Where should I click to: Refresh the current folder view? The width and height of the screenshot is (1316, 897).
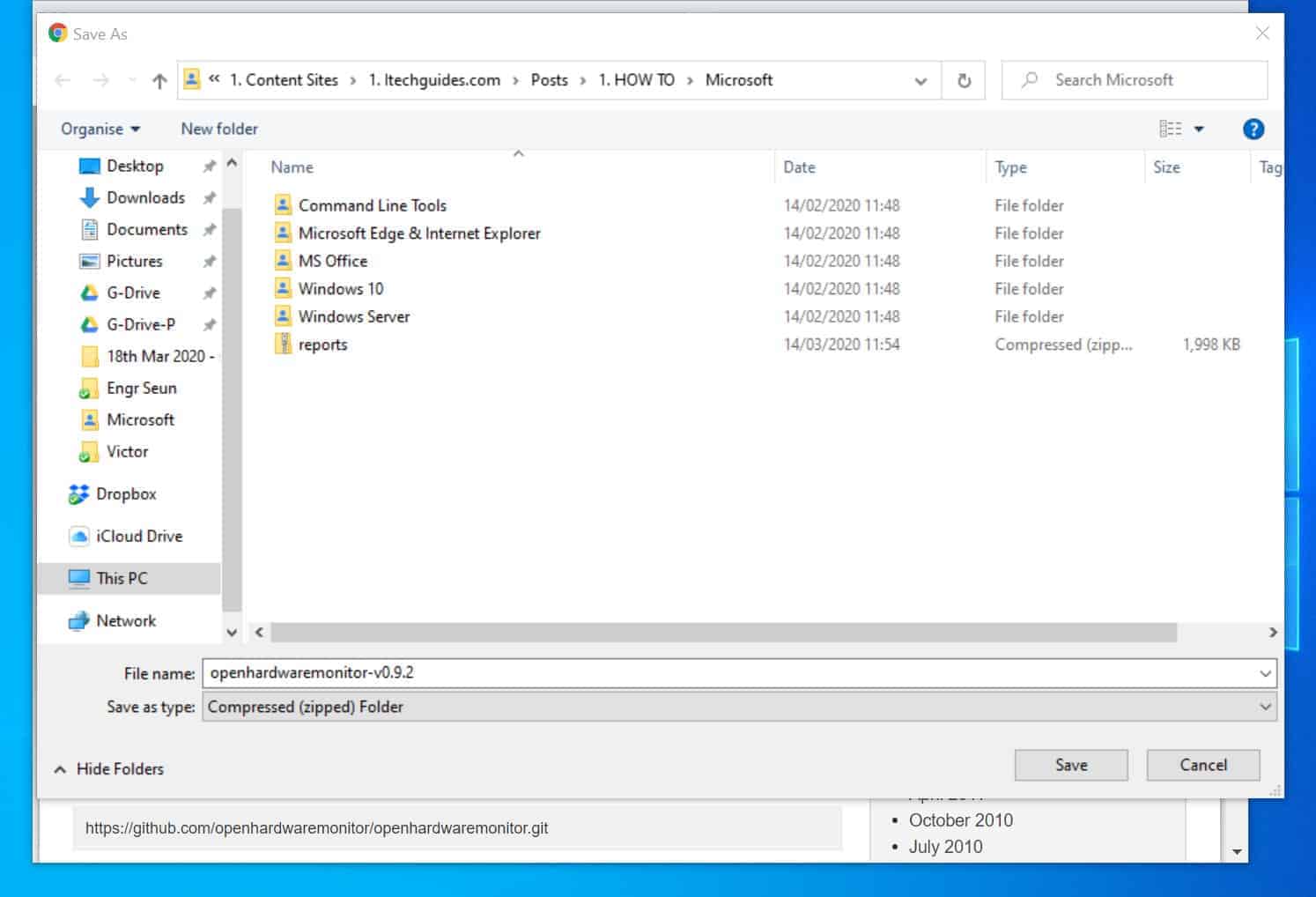click(x=964, y=79)
